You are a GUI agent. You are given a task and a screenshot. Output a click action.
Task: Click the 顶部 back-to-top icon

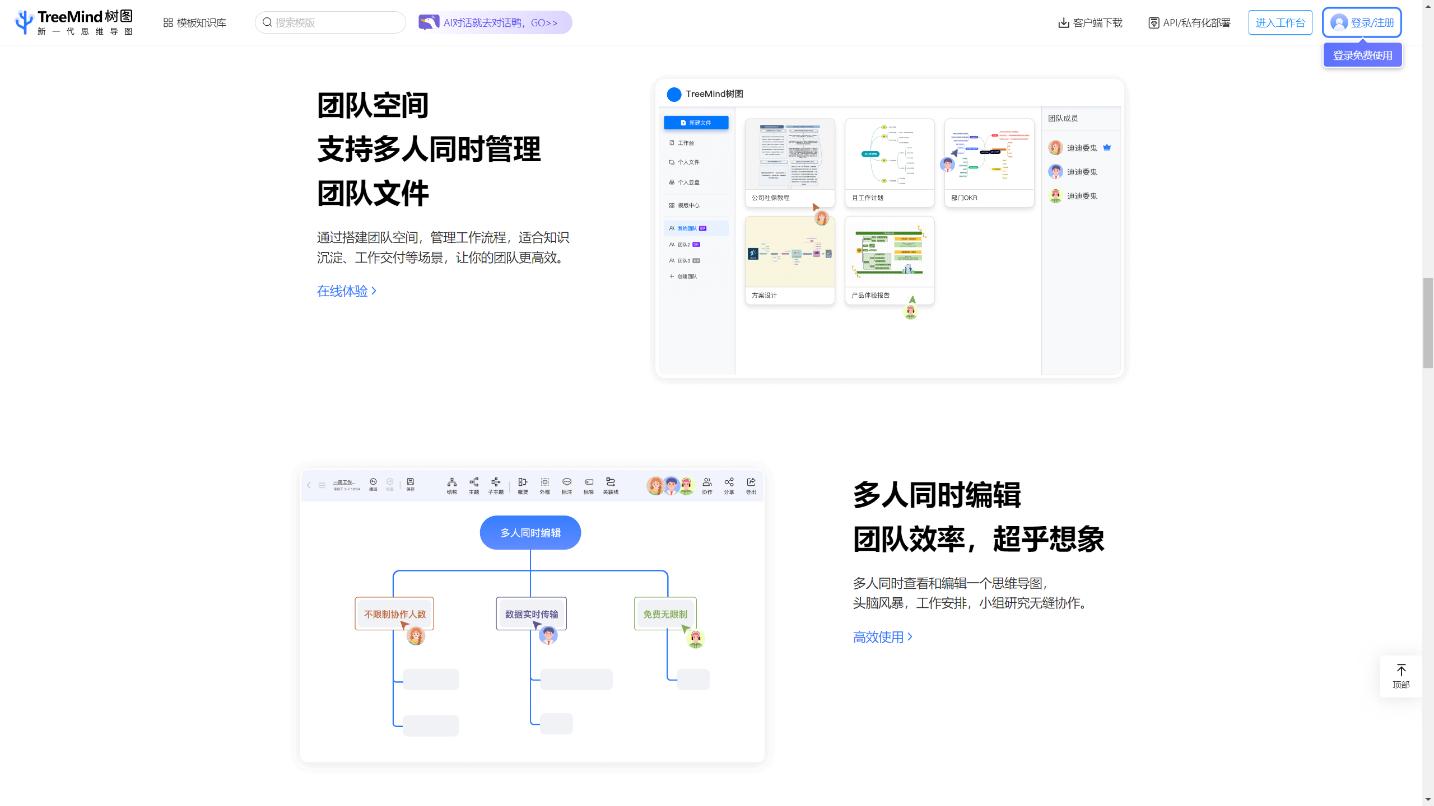(x=1401, y=676)
